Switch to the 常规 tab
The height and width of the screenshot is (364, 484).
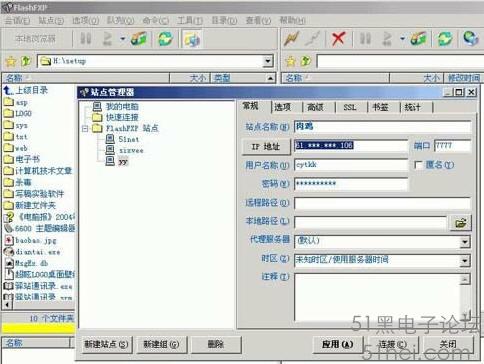coord(251,106)
